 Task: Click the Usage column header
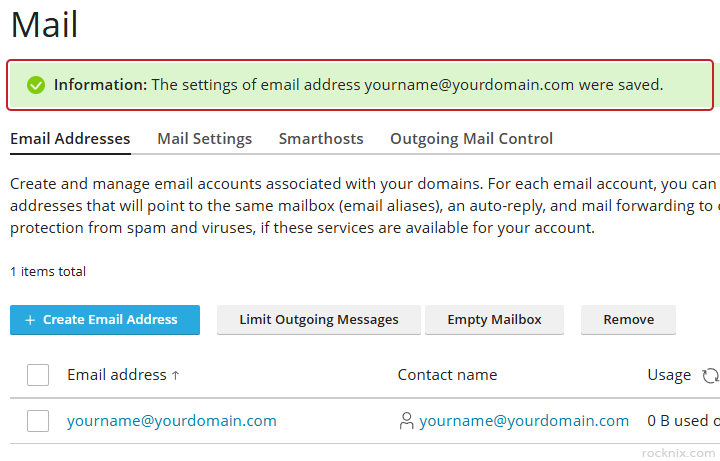click(669, 375)
